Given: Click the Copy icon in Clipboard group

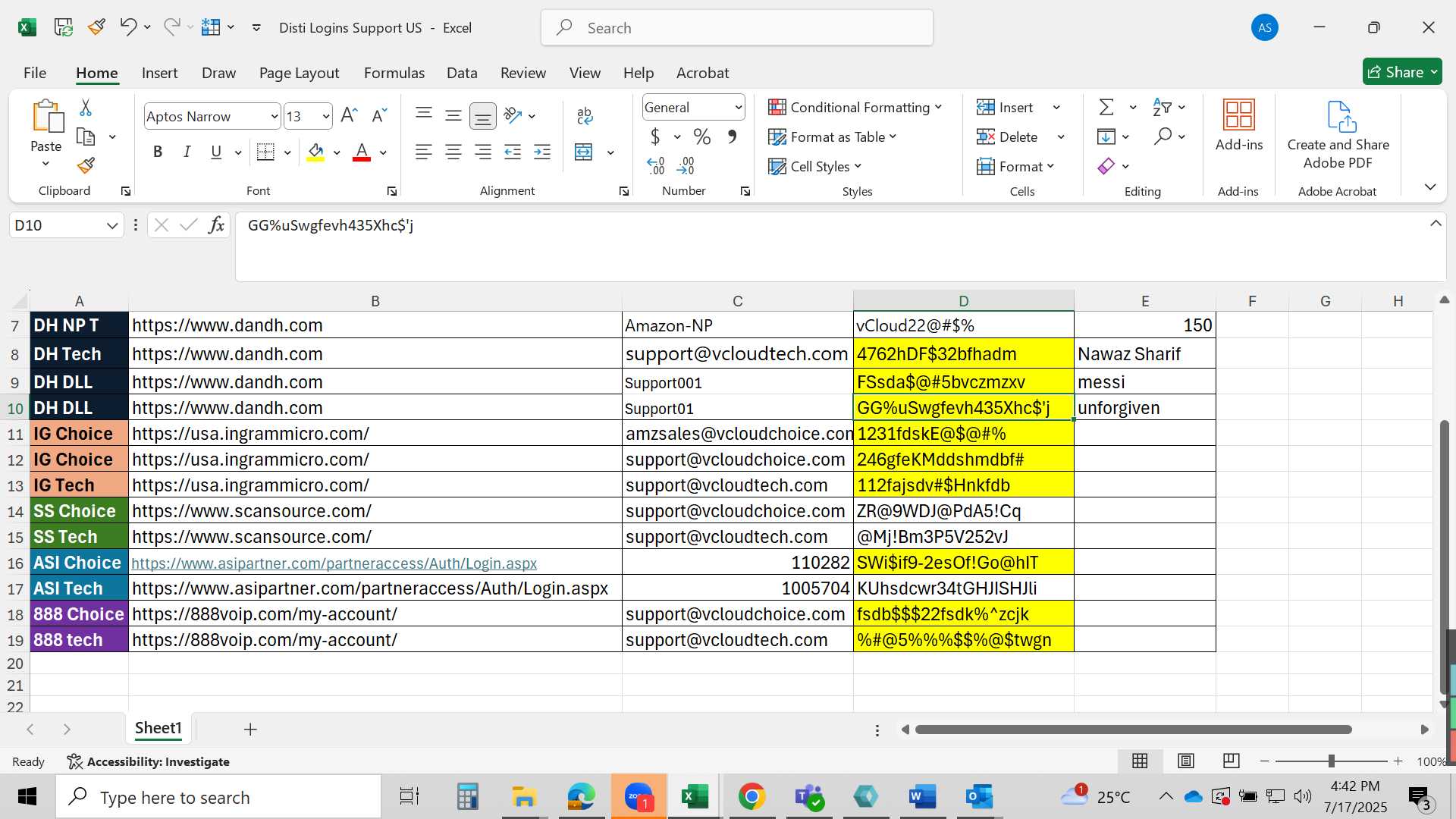Looking at the screenshot, I should 86,137.
